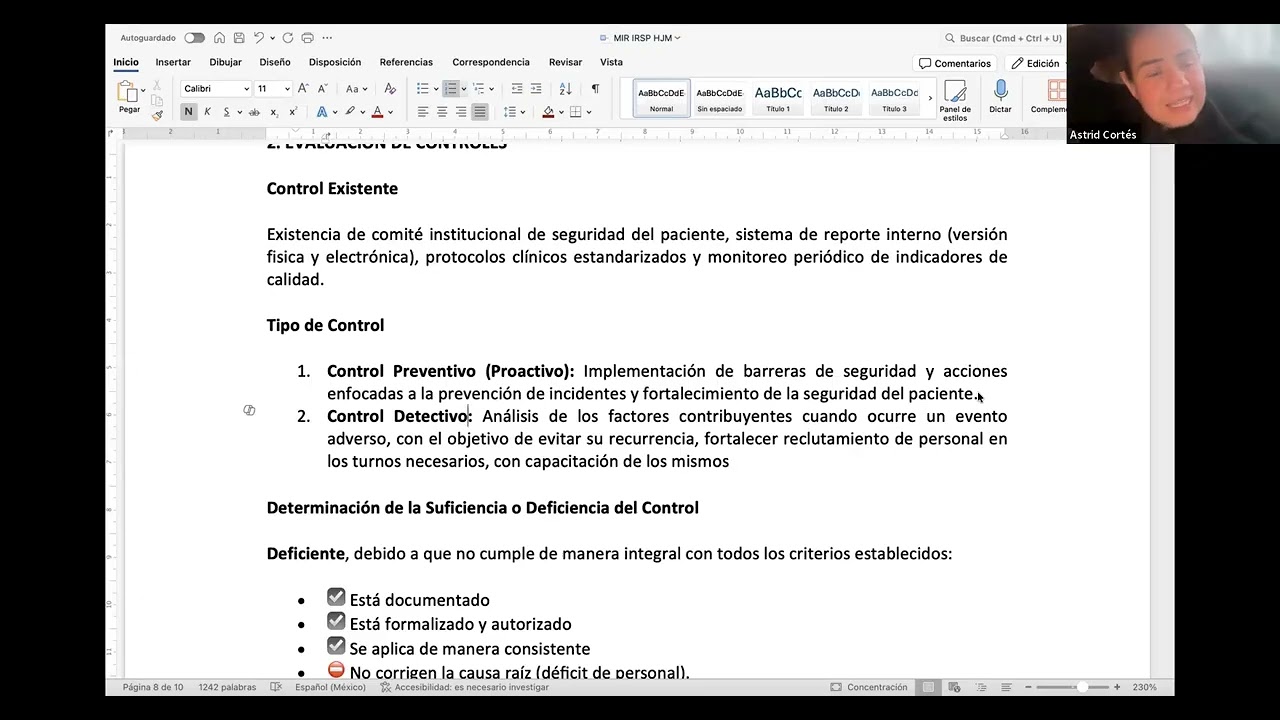Open the Aa change case dropdown
Image resolution: width=1280 pixels, height=720 pixels.
357,89
